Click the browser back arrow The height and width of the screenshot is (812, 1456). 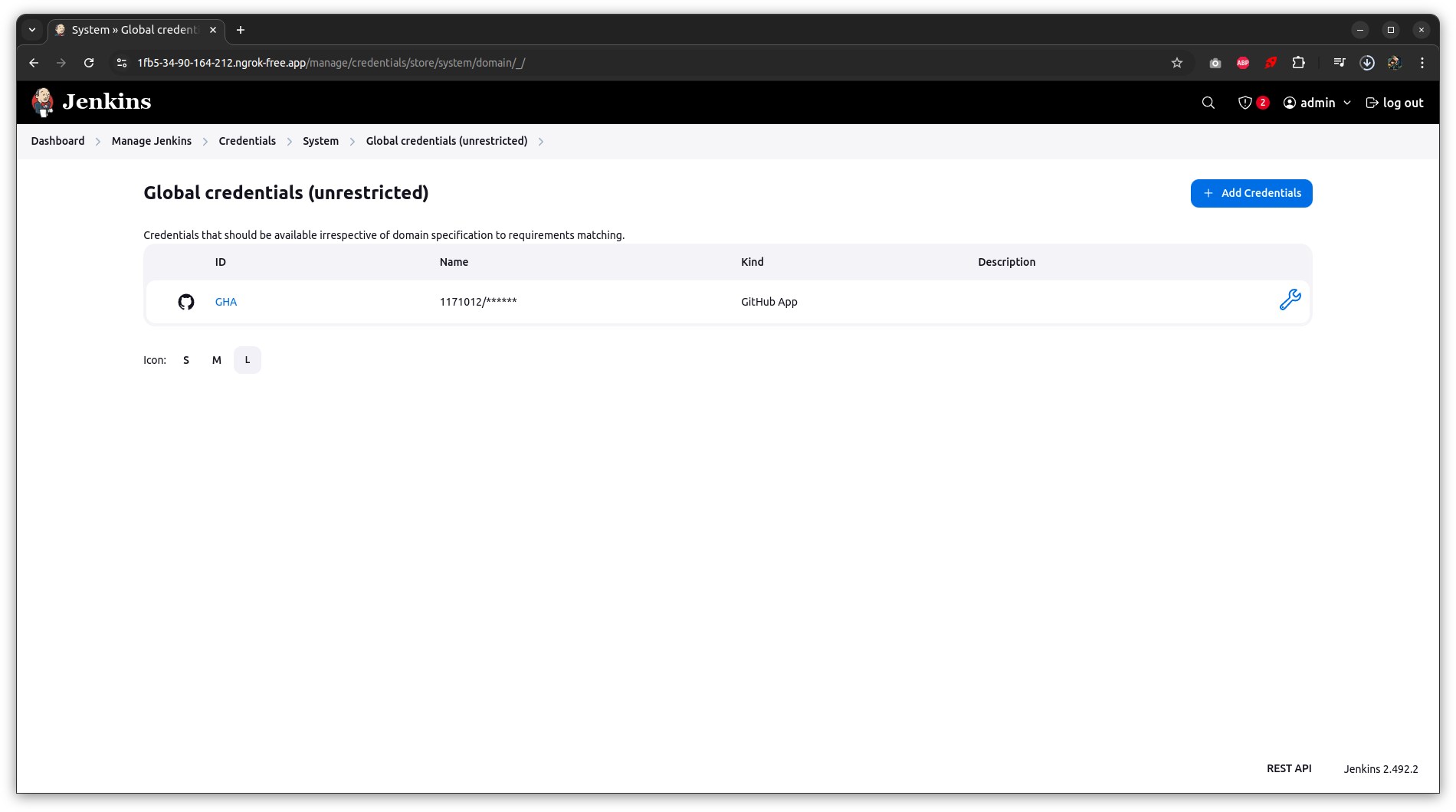click(34, 63)
